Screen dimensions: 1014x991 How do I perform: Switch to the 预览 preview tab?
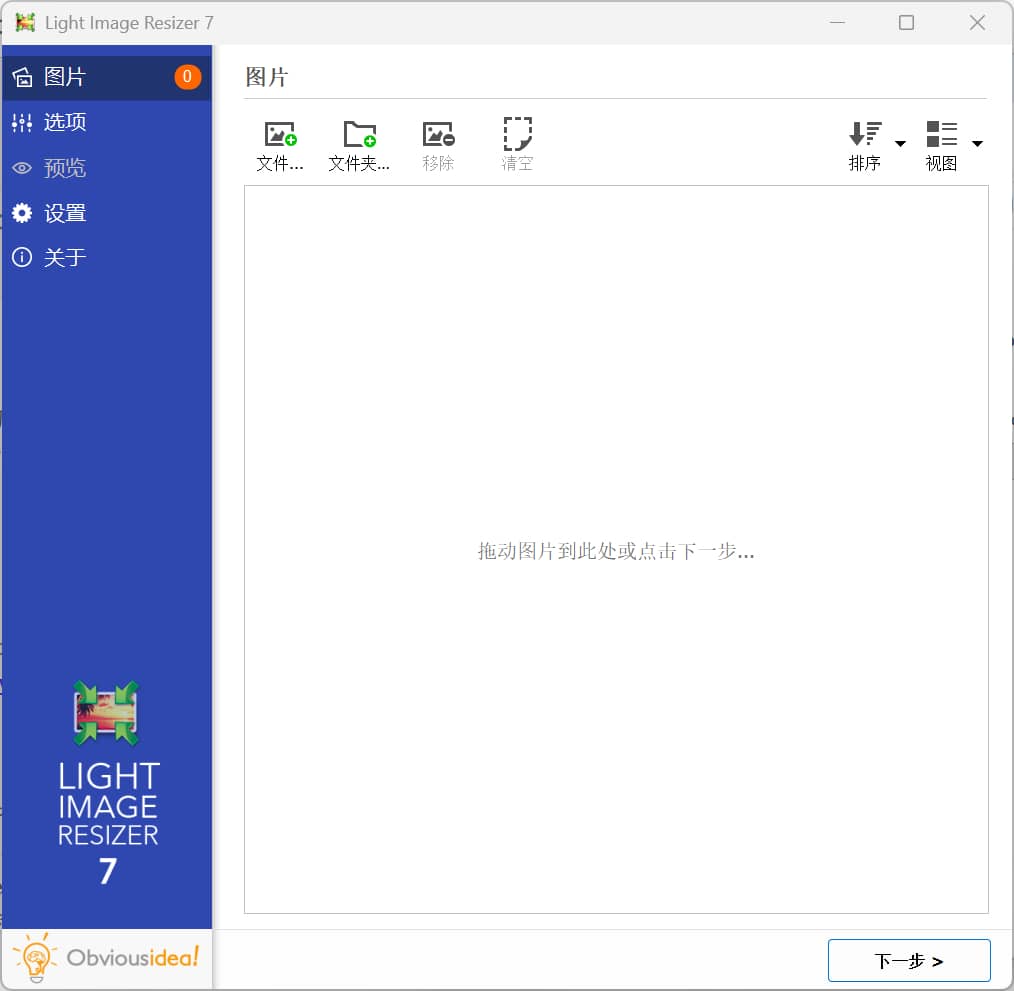pos(65,168)
